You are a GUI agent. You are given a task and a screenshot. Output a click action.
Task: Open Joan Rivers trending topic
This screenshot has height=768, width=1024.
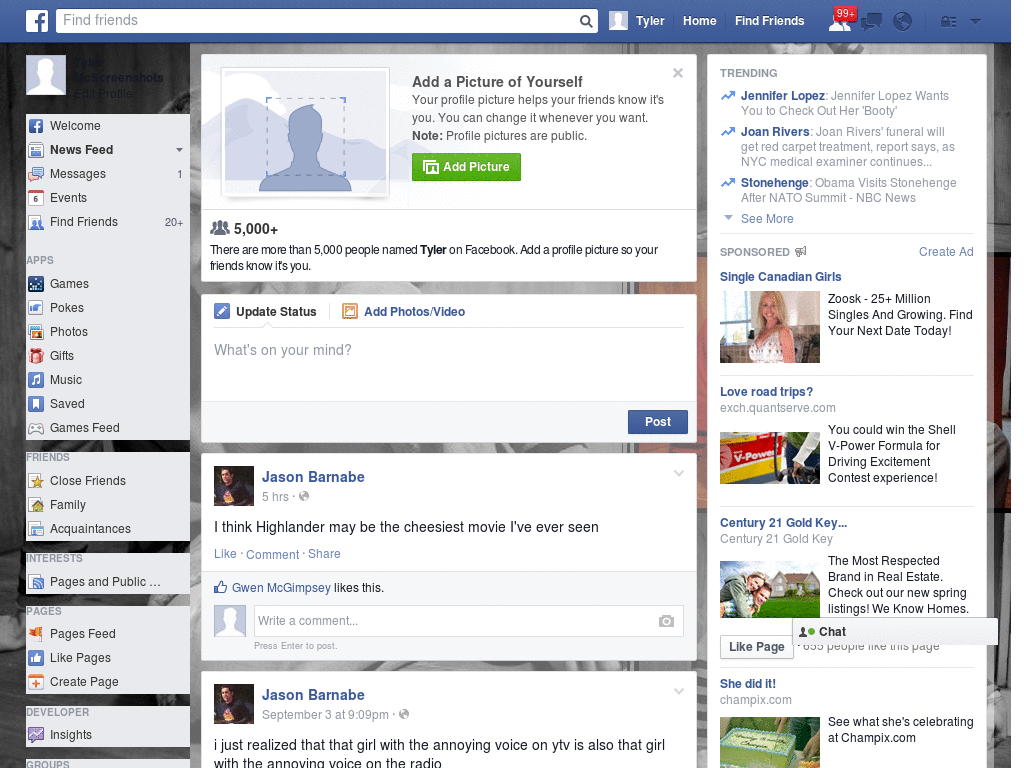click(775, 132)
